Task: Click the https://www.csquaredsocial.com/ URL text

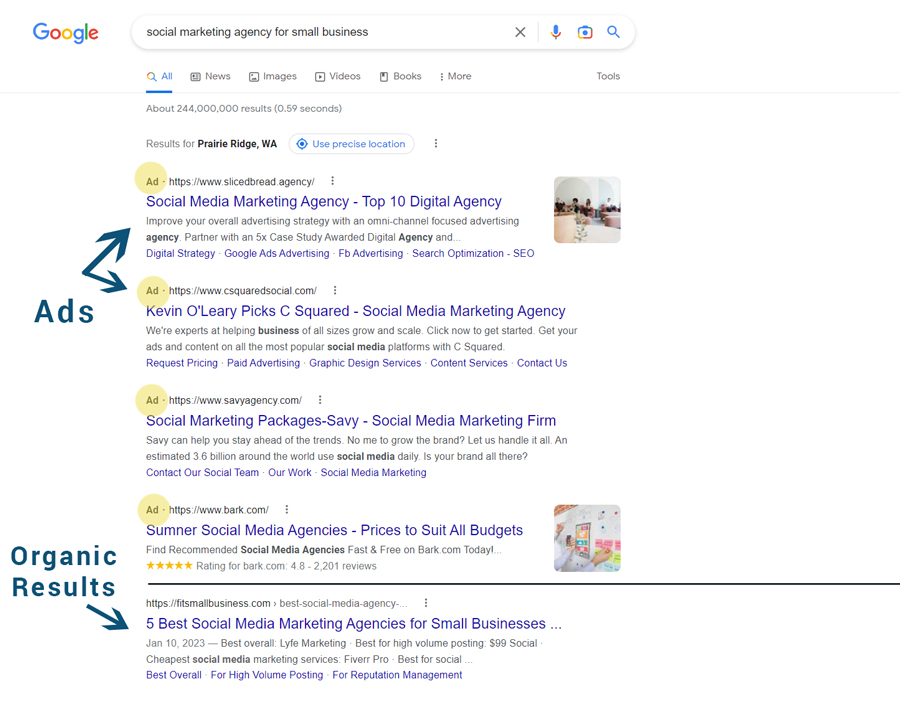Action: coord(243,291)
